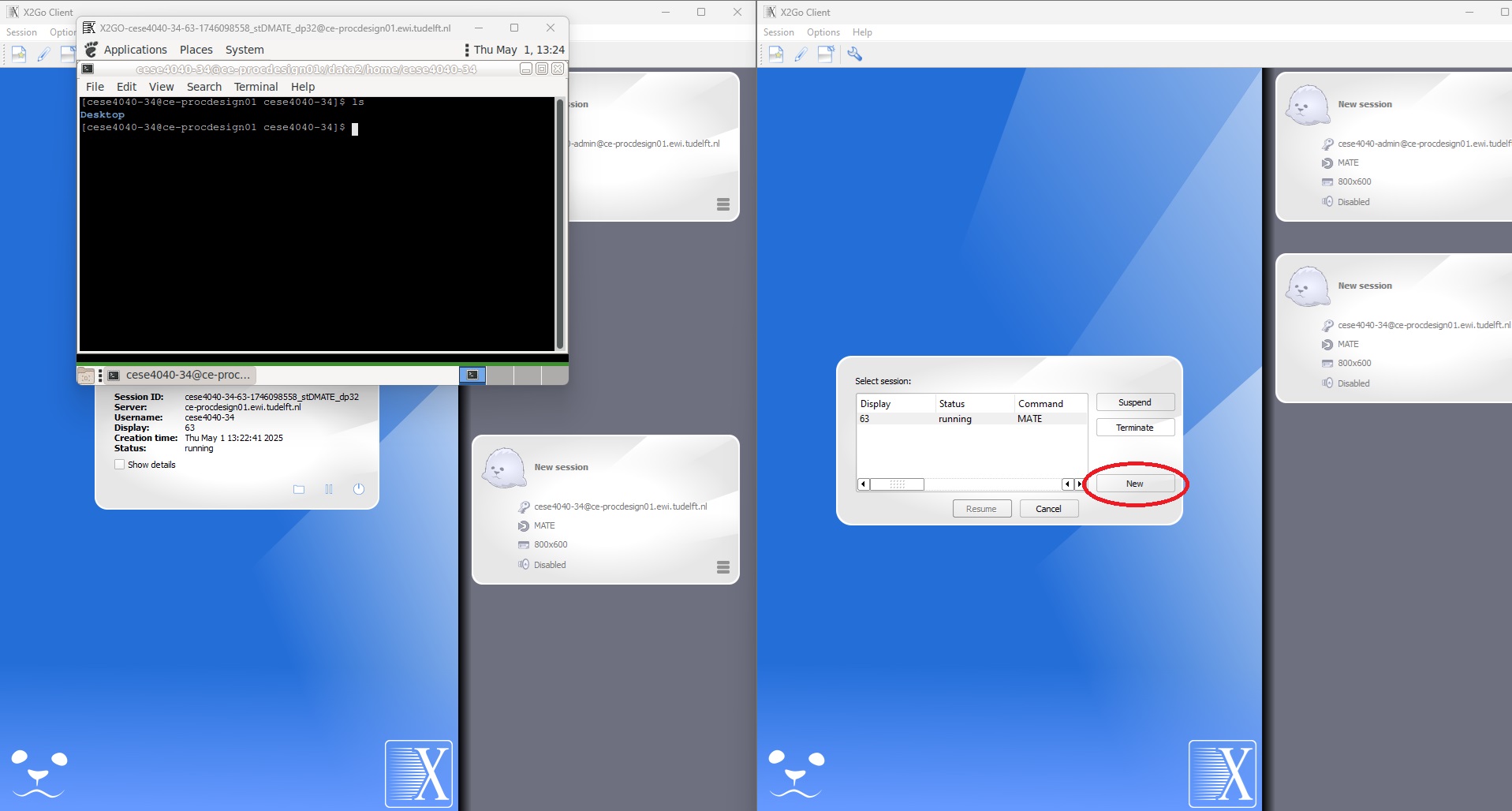
Task: Click the session list horizontal scrollbar thumb
Action: coord(898,484)
